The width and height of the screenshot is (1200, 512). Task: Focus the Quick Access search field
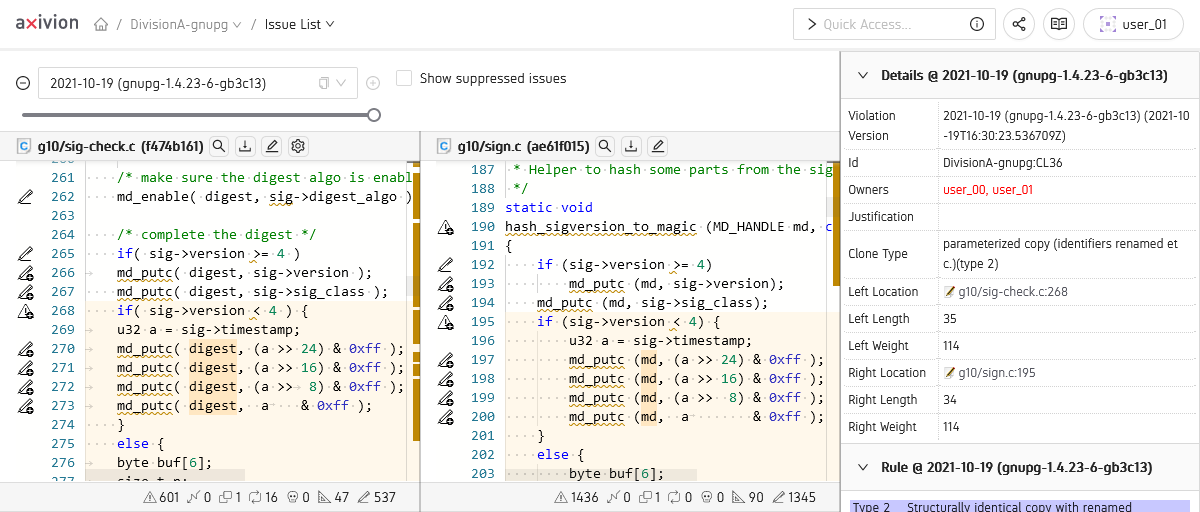[x=895, y=25]
